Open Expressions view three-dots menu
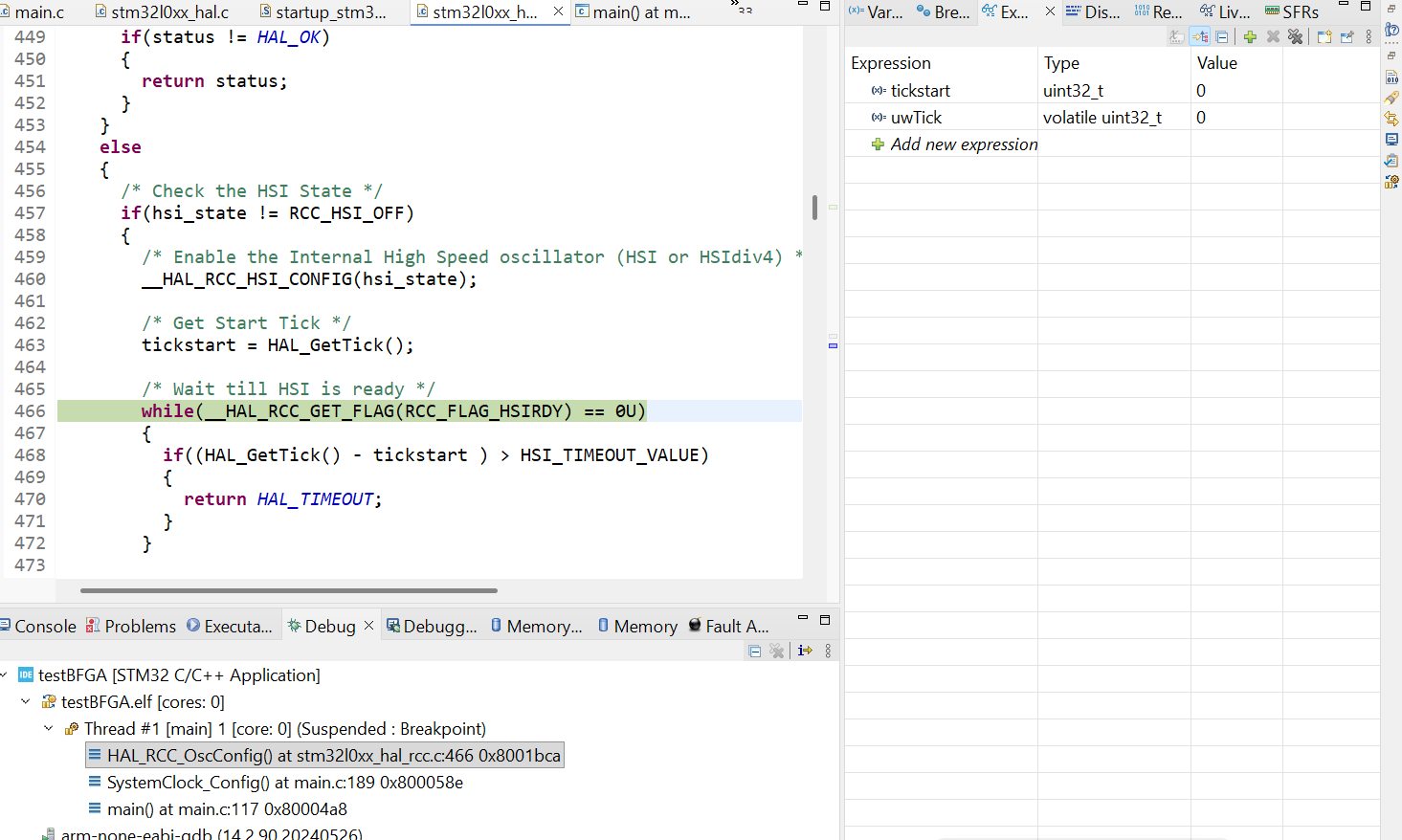 pyautogui.click(x=1369, y=36)
